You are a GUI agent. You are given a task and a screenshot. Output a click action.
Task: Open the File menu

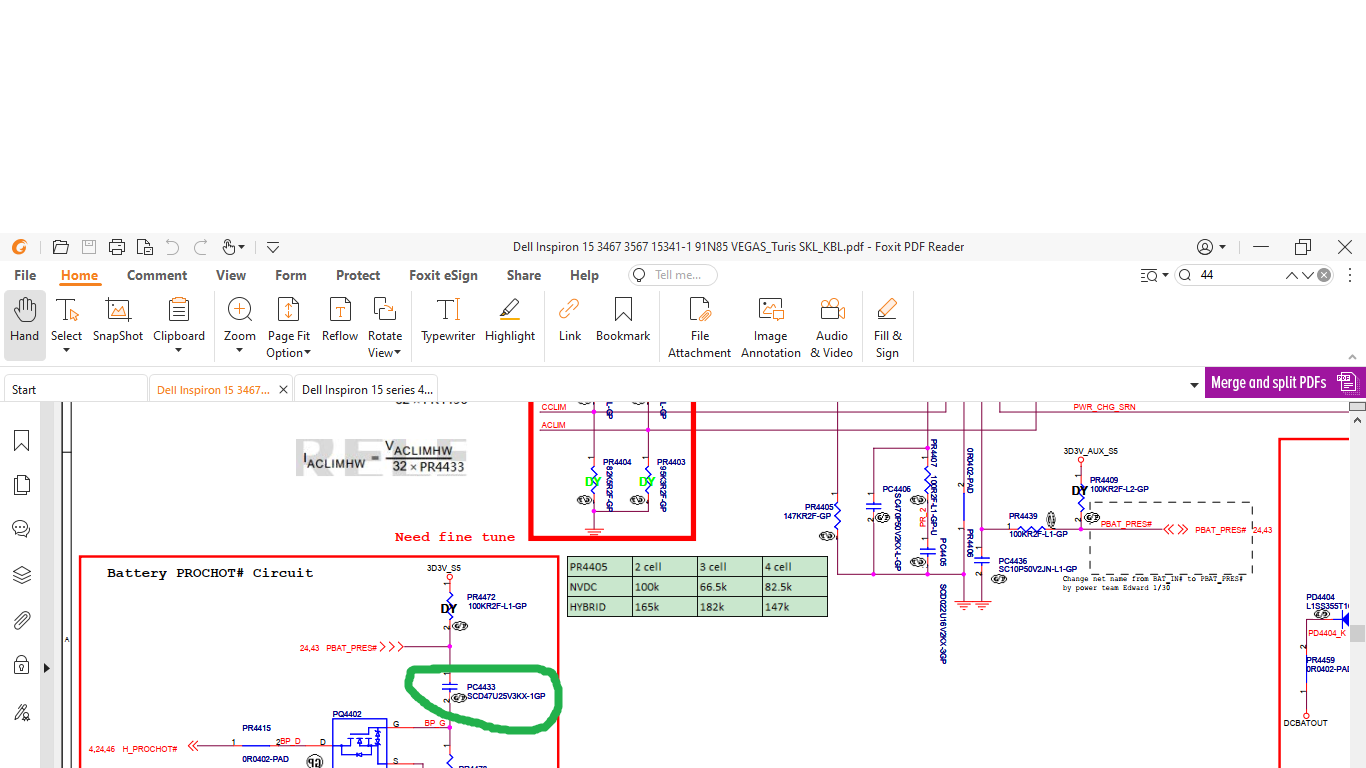click(25, 275)
